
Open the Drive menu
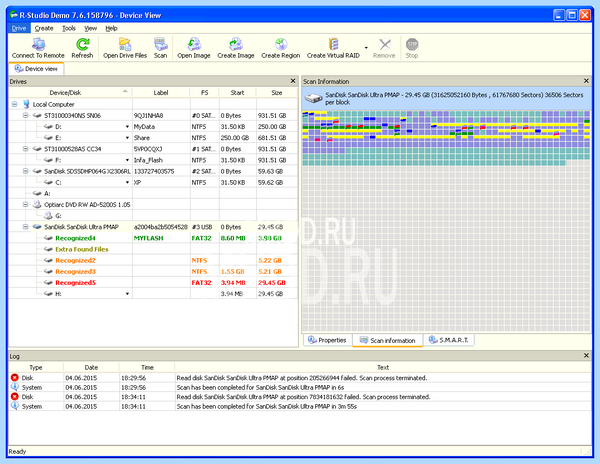(x=19, y=28)
